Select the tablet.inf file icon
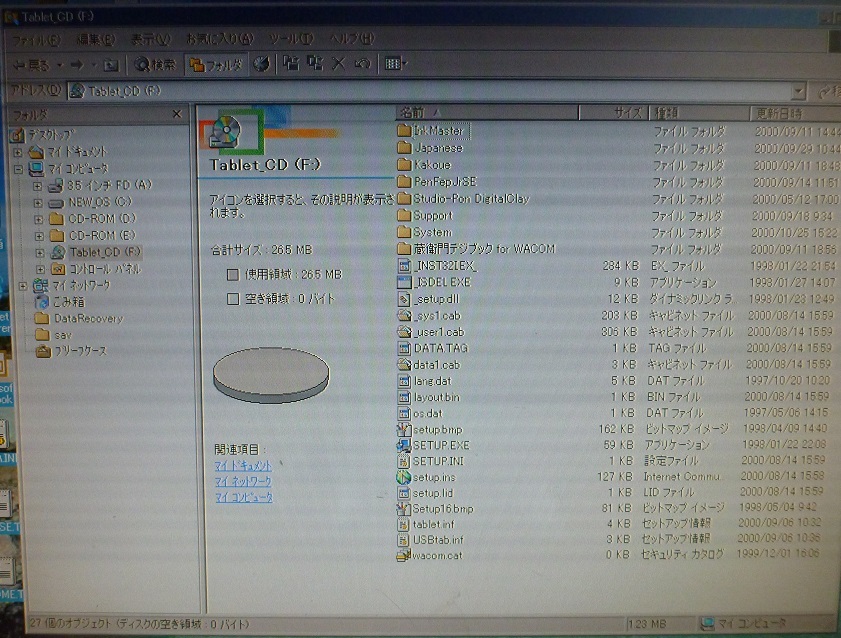This screenshot has width=841, height=638. pos(403,524)
